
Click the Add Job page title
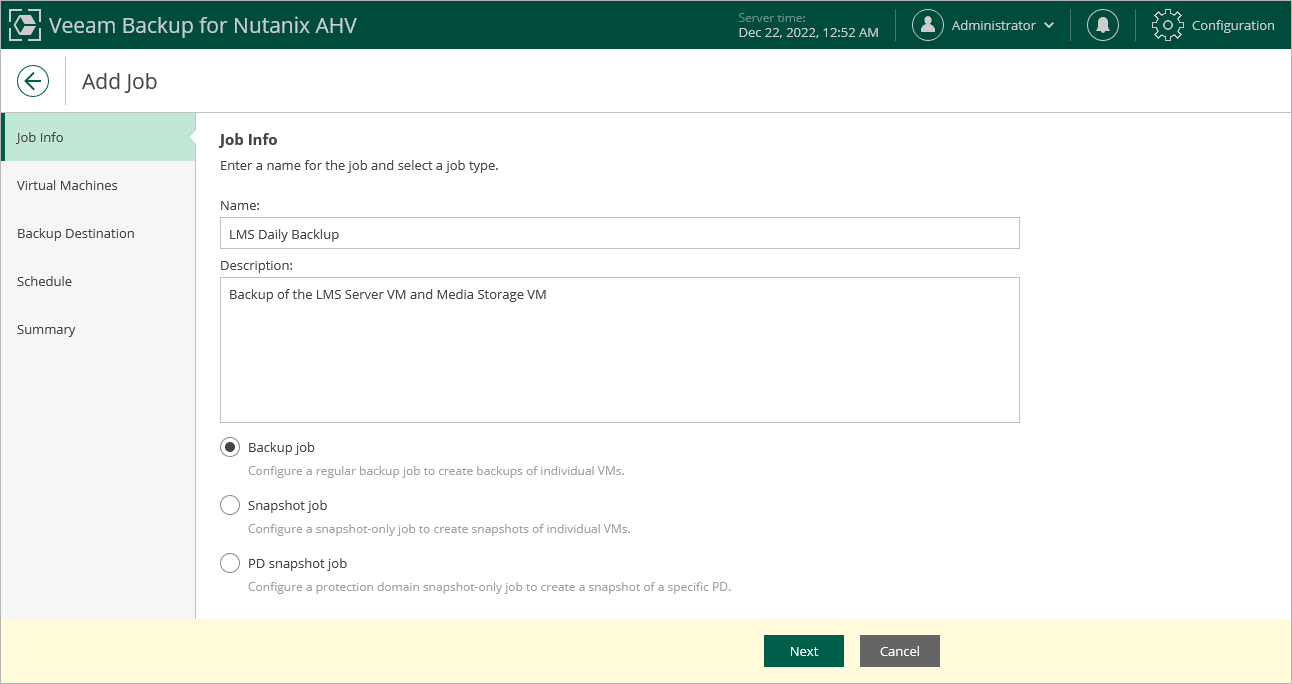(x=120, y=81)
